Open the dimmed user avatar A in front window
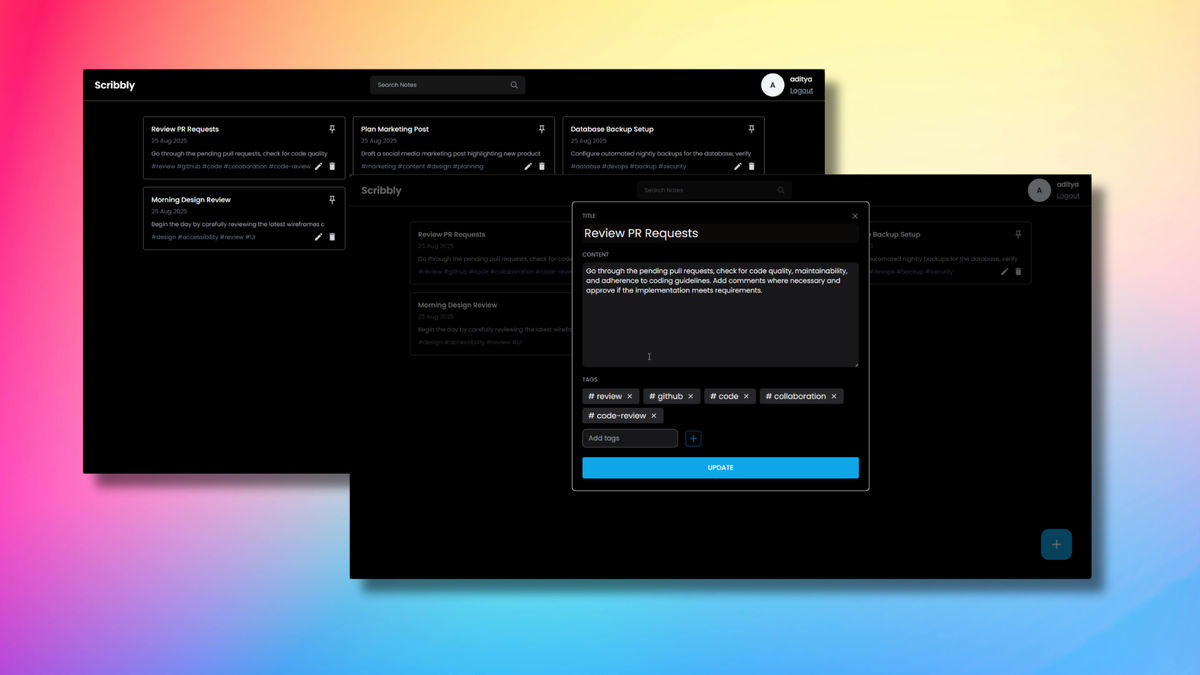The width and height of the screenshot is (1200, 675). tap(1039, 190)
